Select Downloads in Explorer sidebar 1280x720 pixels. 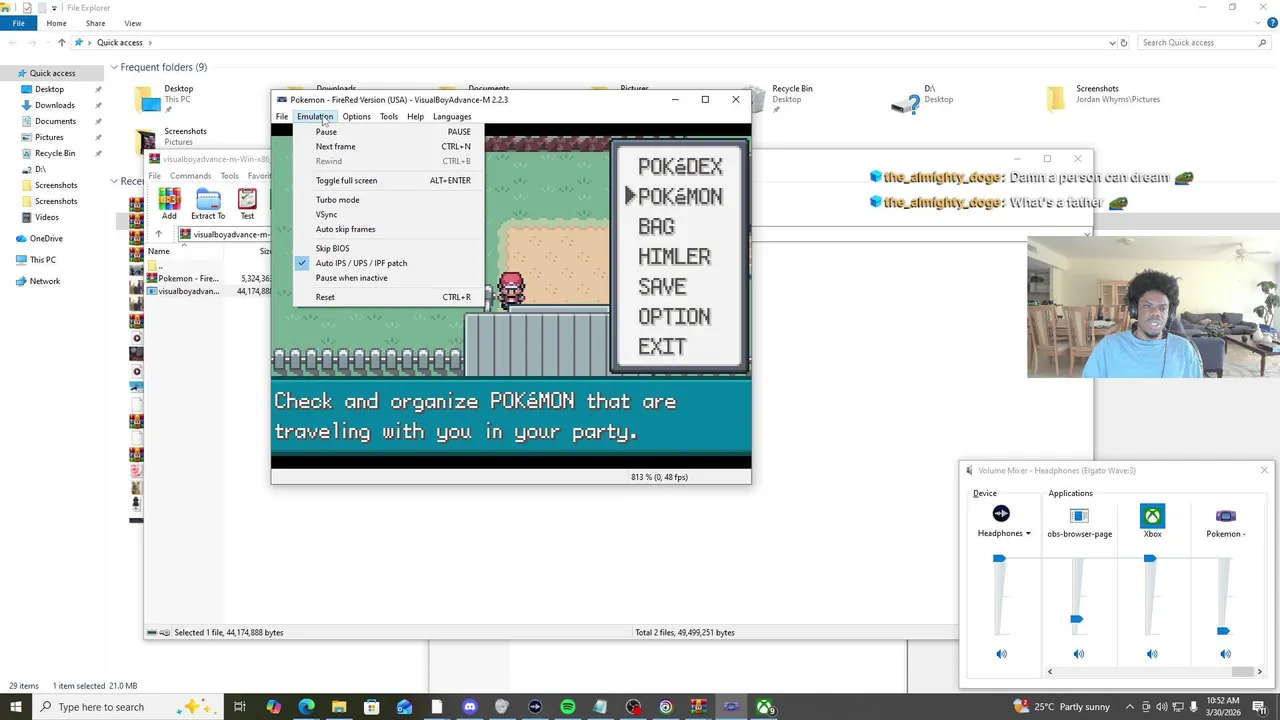point(55,105)
